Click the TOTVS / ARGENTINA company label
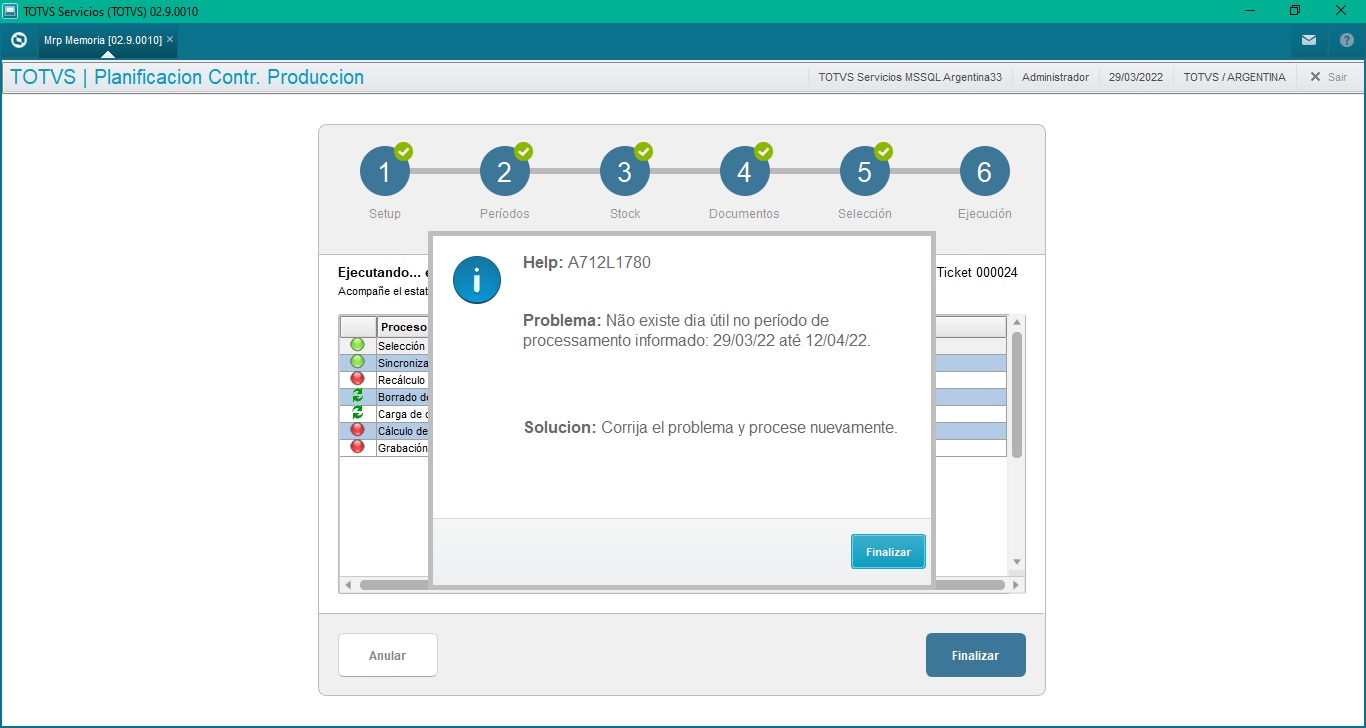The height and width of the screenshot is (728, 1366). pyautogui.click(x=1234, y=77)
